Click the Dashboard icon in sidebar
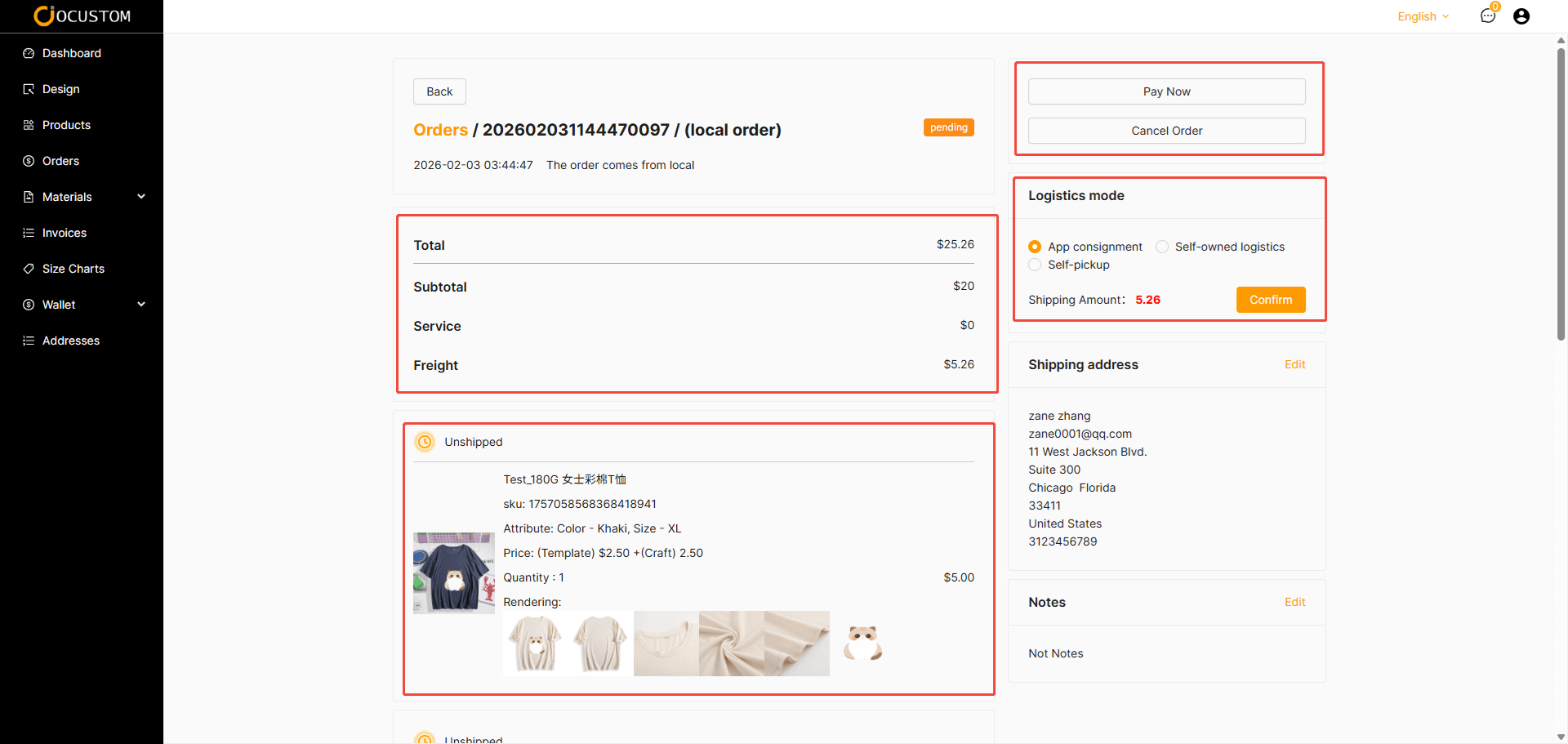1568x744 pixels. (x=29, y=53)
